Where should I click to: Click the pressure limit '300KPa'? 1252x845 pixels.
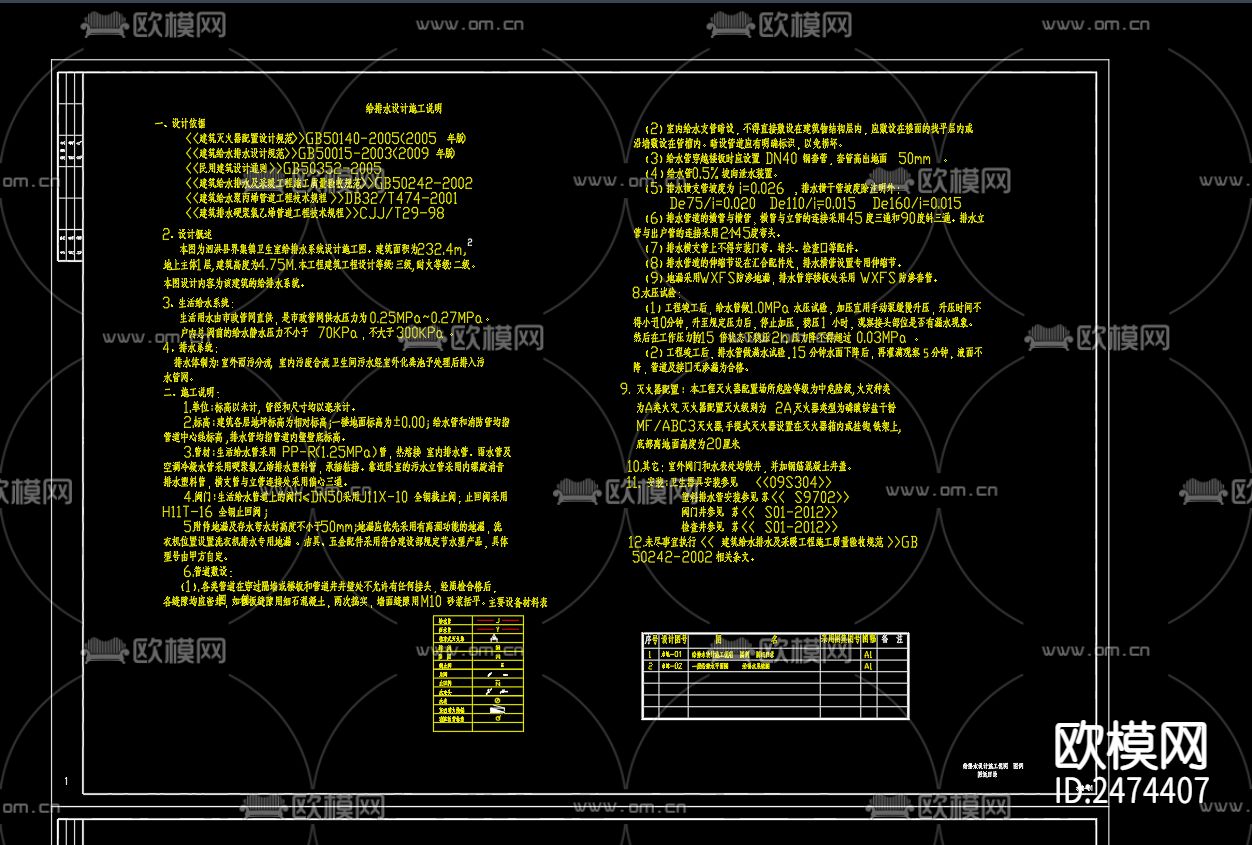(x=420, y=332)
